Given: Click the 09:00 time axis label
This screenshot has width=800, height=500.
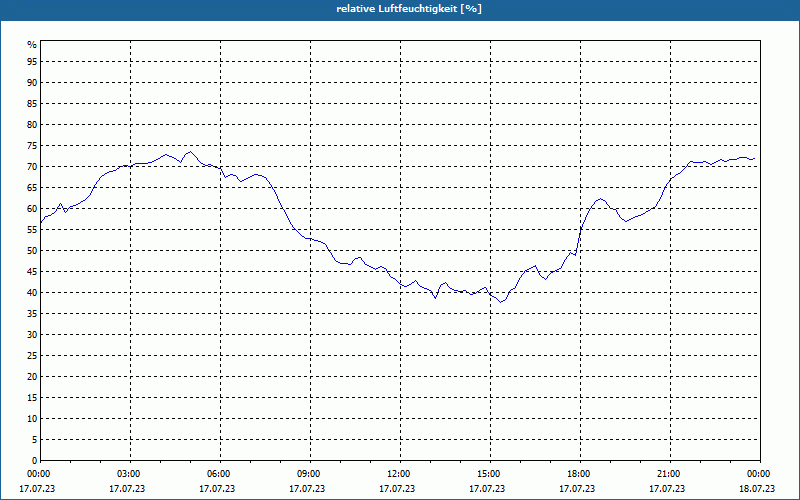Looking at the screenshot, I should tap(310, 474).
